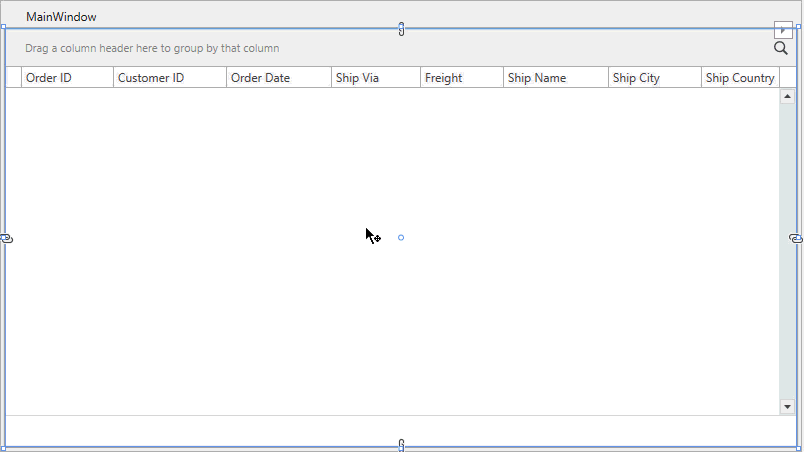The width and height of the screenshot is (804, 452).
Task: Sort by the Order Date column header
Action: click(279, 77)
